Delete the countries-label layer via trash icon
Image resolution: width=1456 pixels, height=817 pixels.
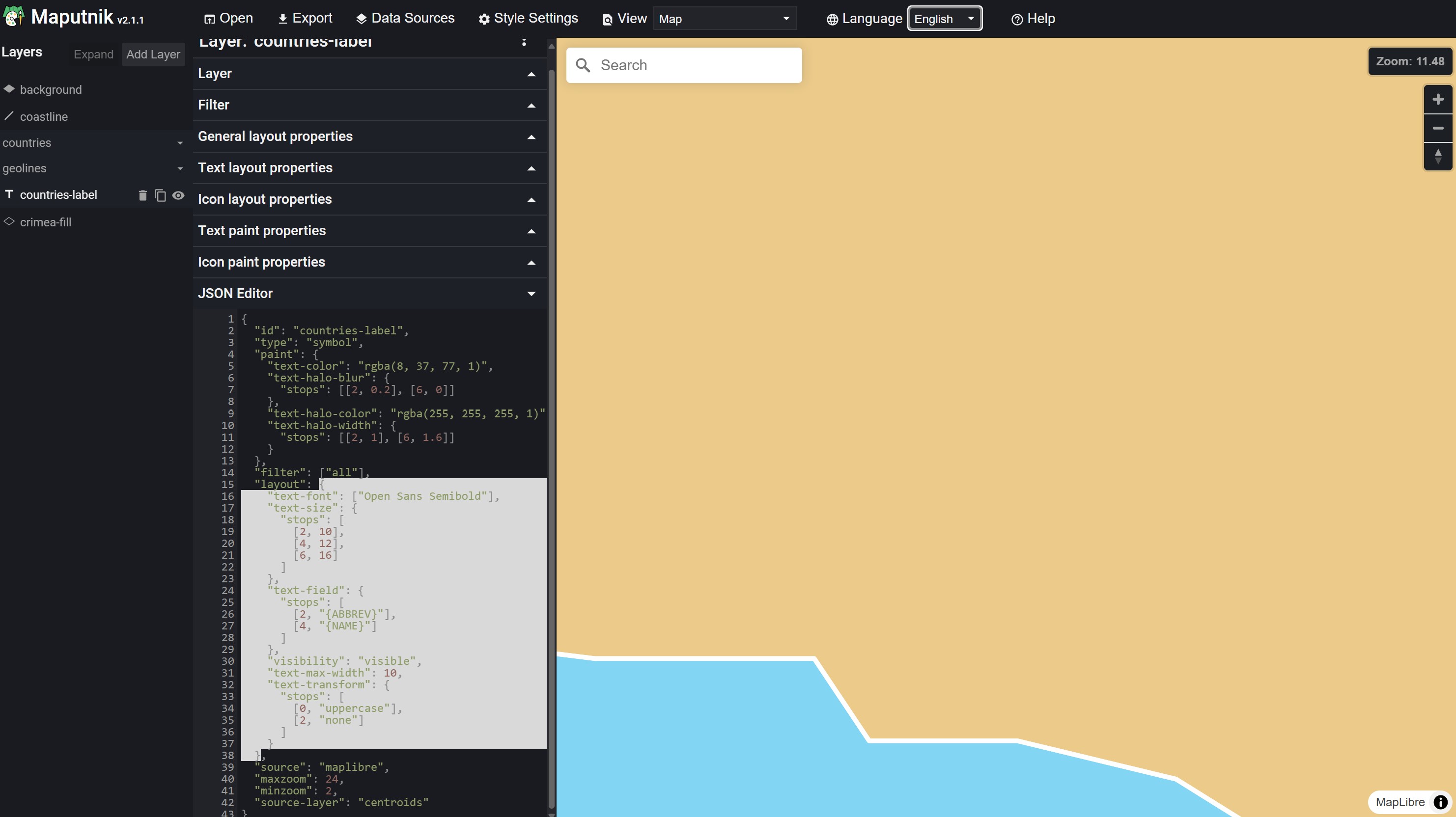(x=142, y=195)
